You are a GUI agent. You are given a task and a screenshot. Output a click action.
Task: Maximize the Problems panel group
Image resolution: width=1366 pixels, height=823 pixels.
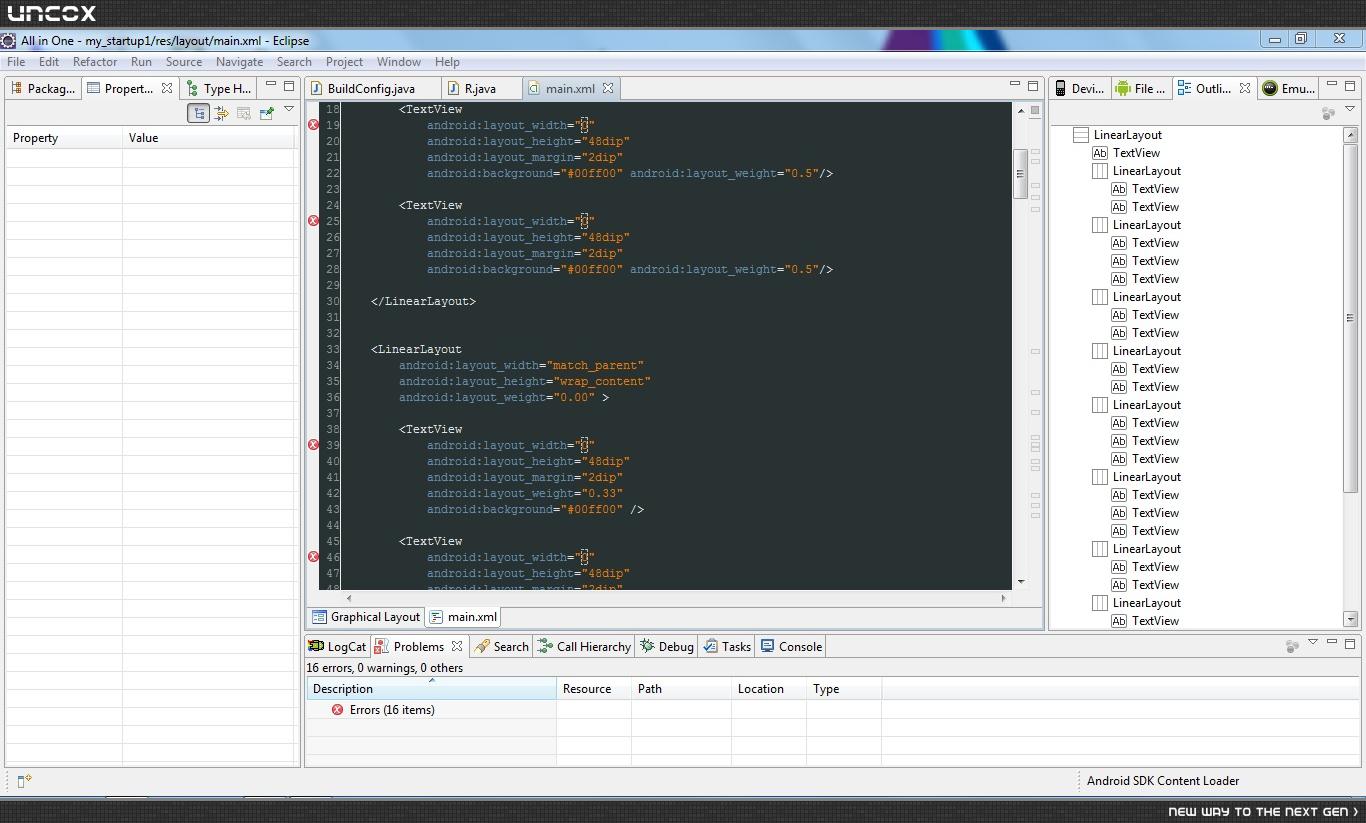1350,643
